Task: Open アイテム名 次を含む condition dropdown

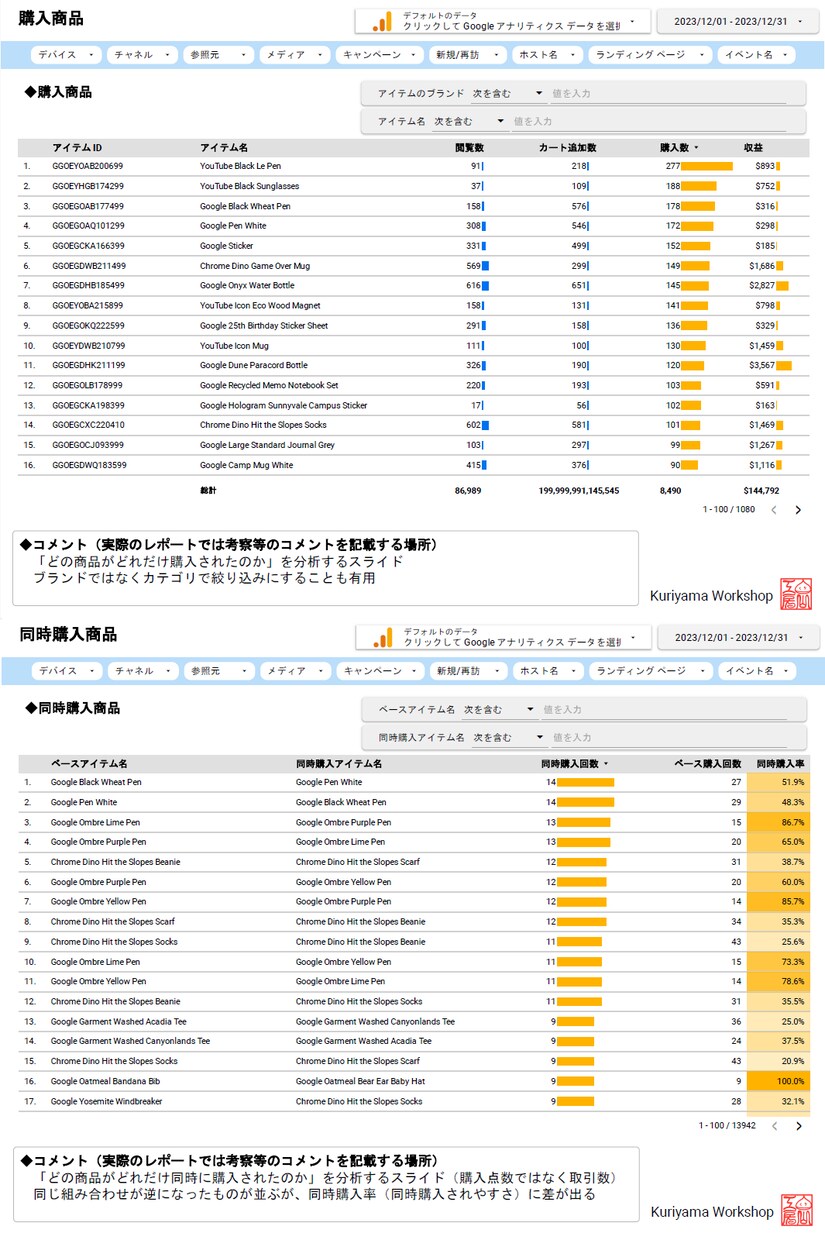Action: (470, 121)
